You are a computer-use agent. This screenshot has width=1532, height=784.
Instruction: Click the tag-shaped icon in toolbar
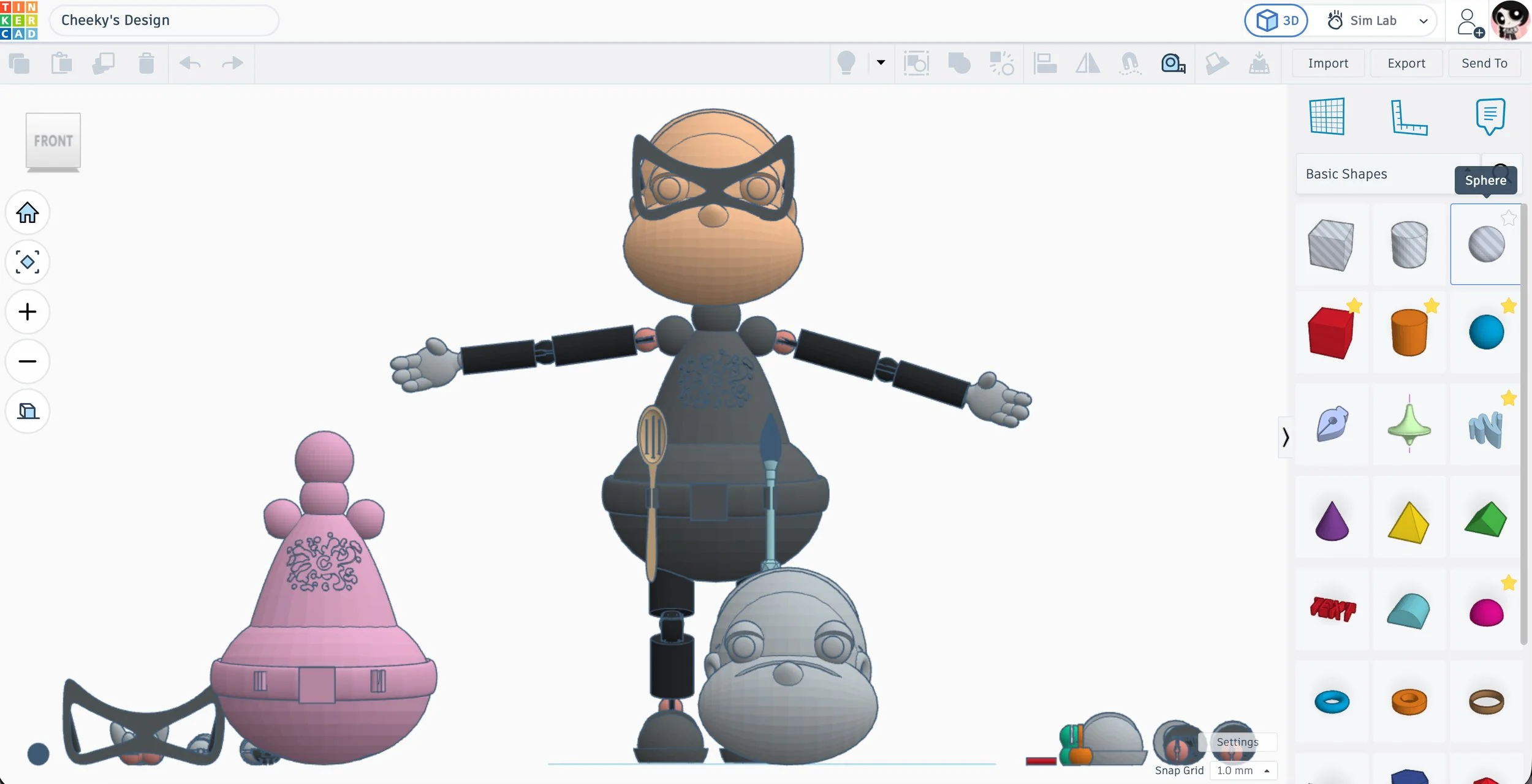pos(1216,63)
